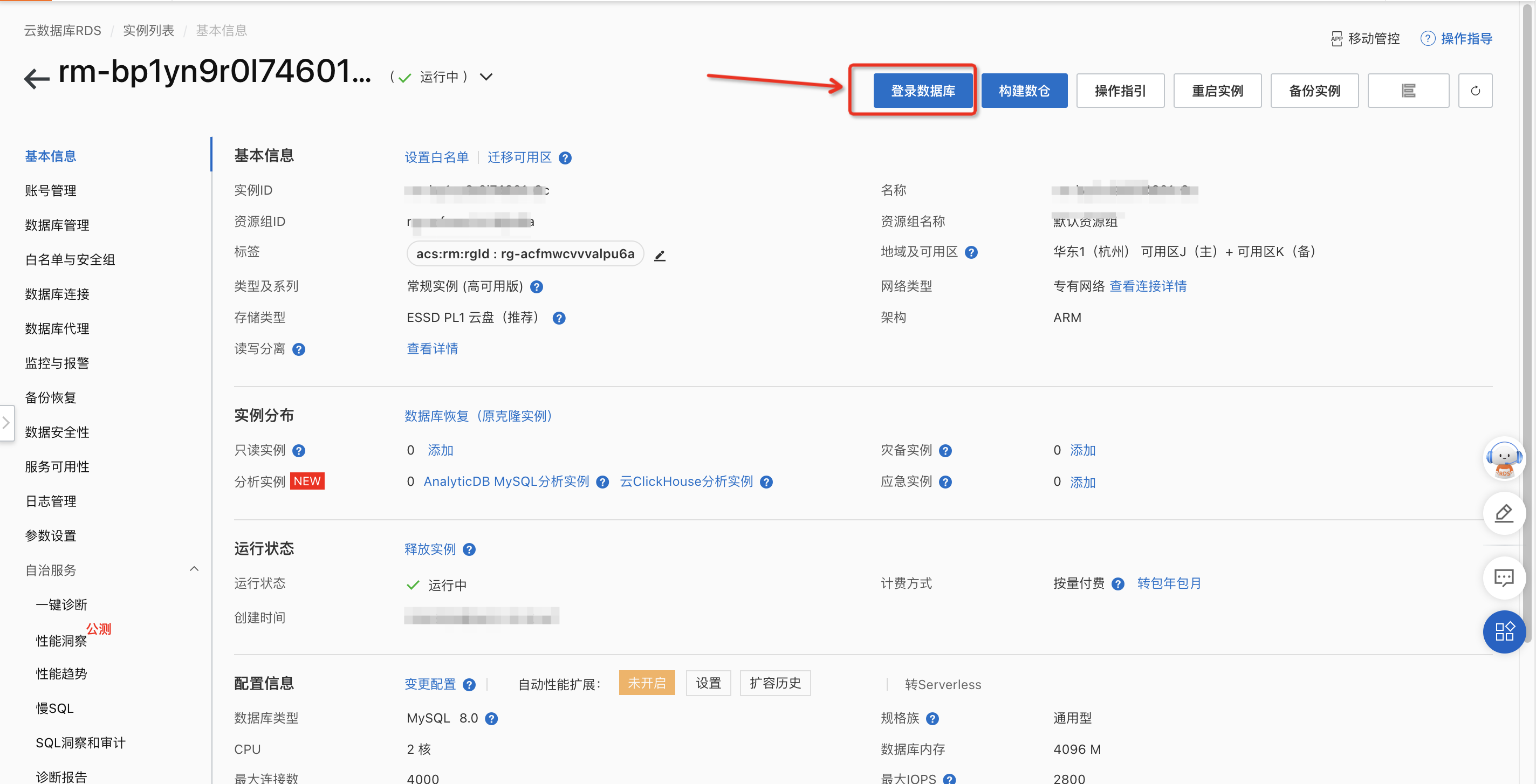Viewport: 1536px width, 784px height.
Task: Click 实例列表 in the breadcrumb
Action: click(x=148, y=30)
